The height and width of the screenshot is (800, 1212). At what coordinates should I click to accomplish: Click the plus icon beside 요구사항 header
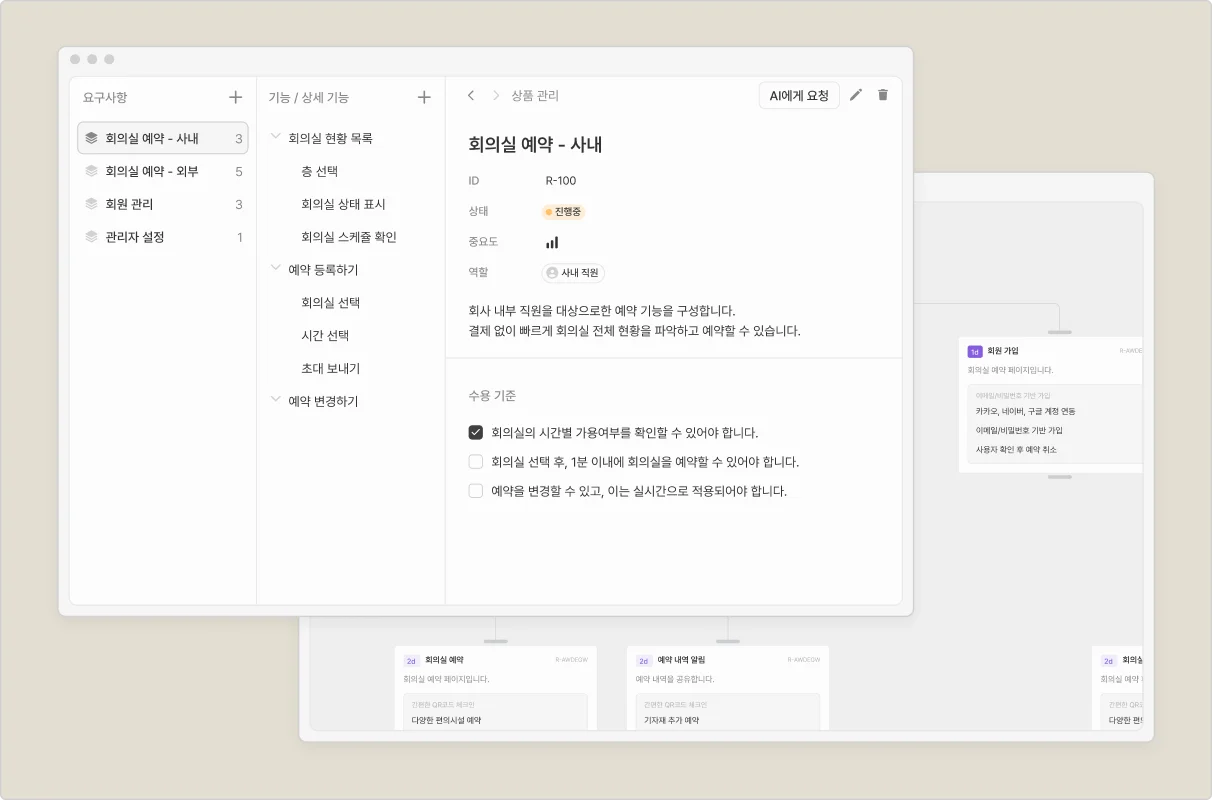click(235, 97)
